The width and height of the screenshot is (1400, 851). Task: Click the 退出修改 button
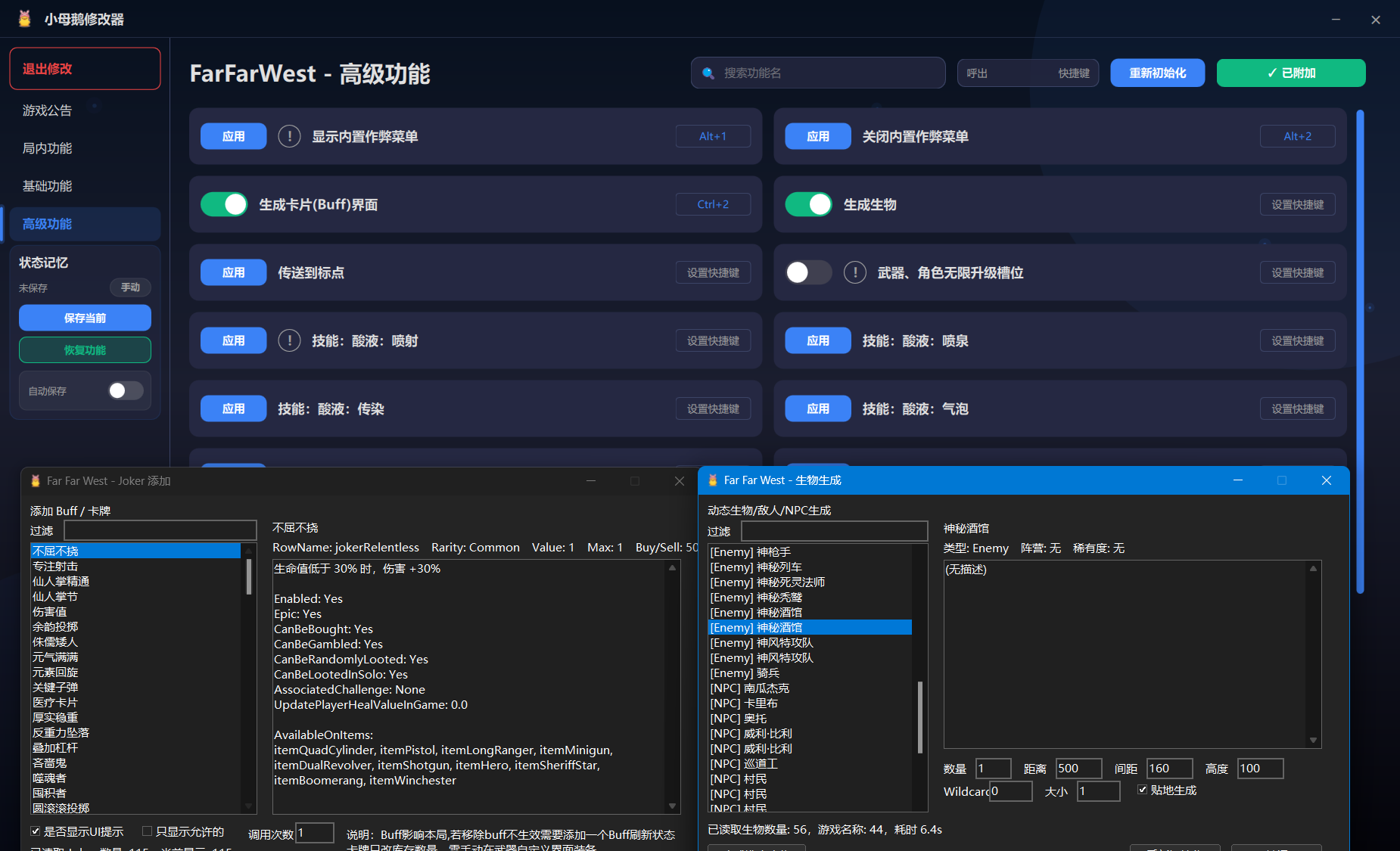pyautogui.click(x=85, y=69)
